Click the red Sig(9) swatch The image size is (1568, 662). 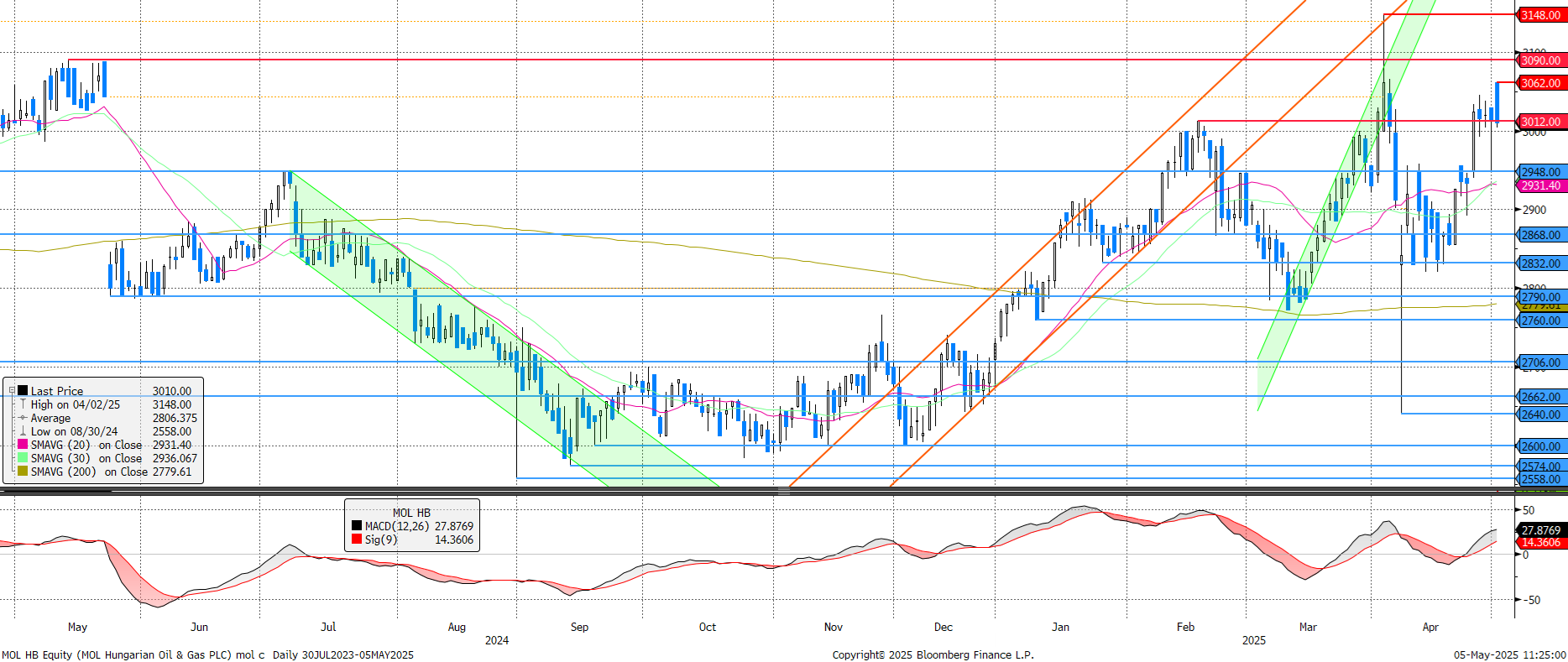[357, 540]
